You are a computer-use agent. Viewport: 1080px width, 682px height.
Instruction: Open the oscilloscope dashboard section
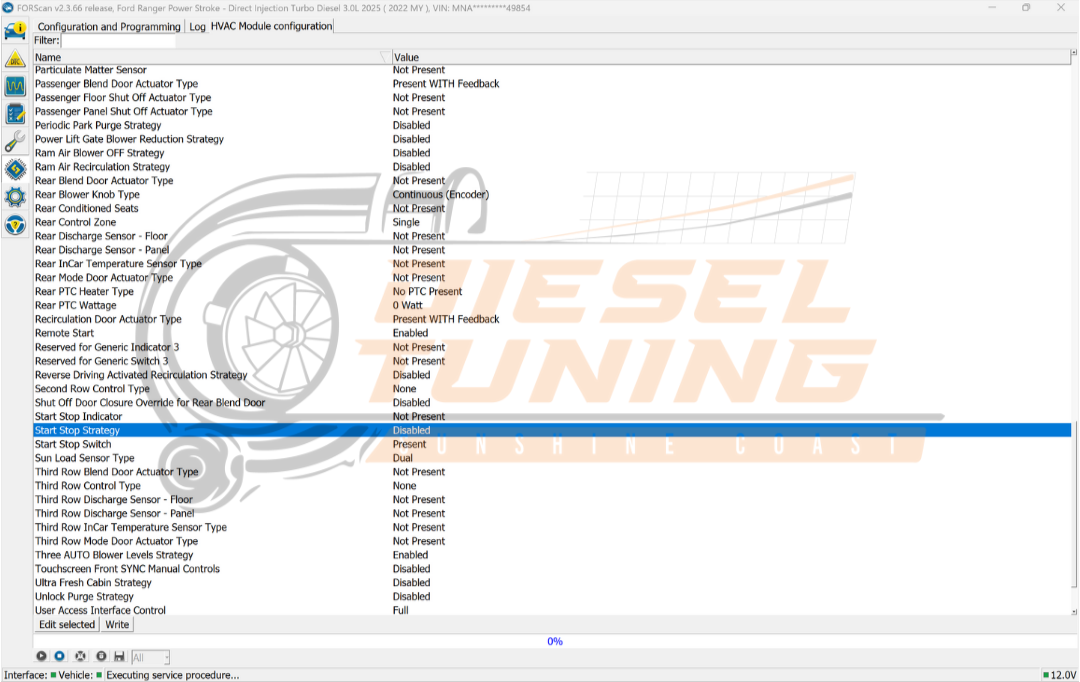pos(15,86)
